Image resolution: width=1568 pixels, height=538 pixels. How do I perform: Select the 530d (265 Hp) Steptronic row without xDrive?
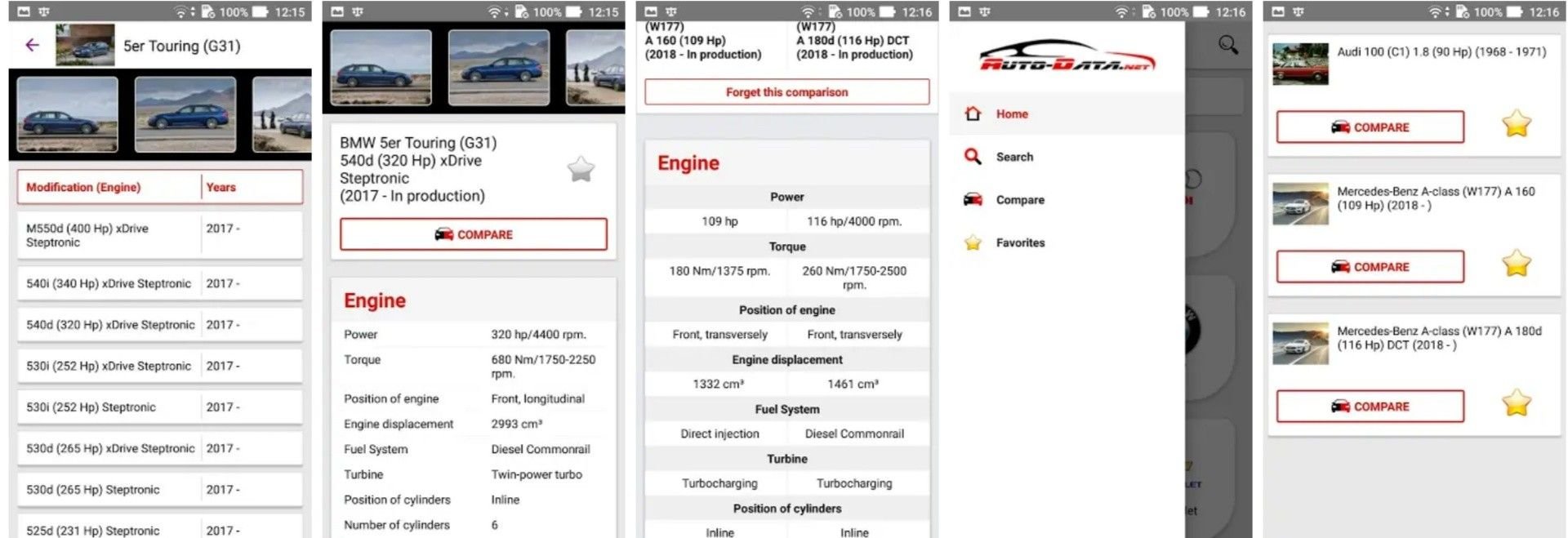click(x=160, y=489)
